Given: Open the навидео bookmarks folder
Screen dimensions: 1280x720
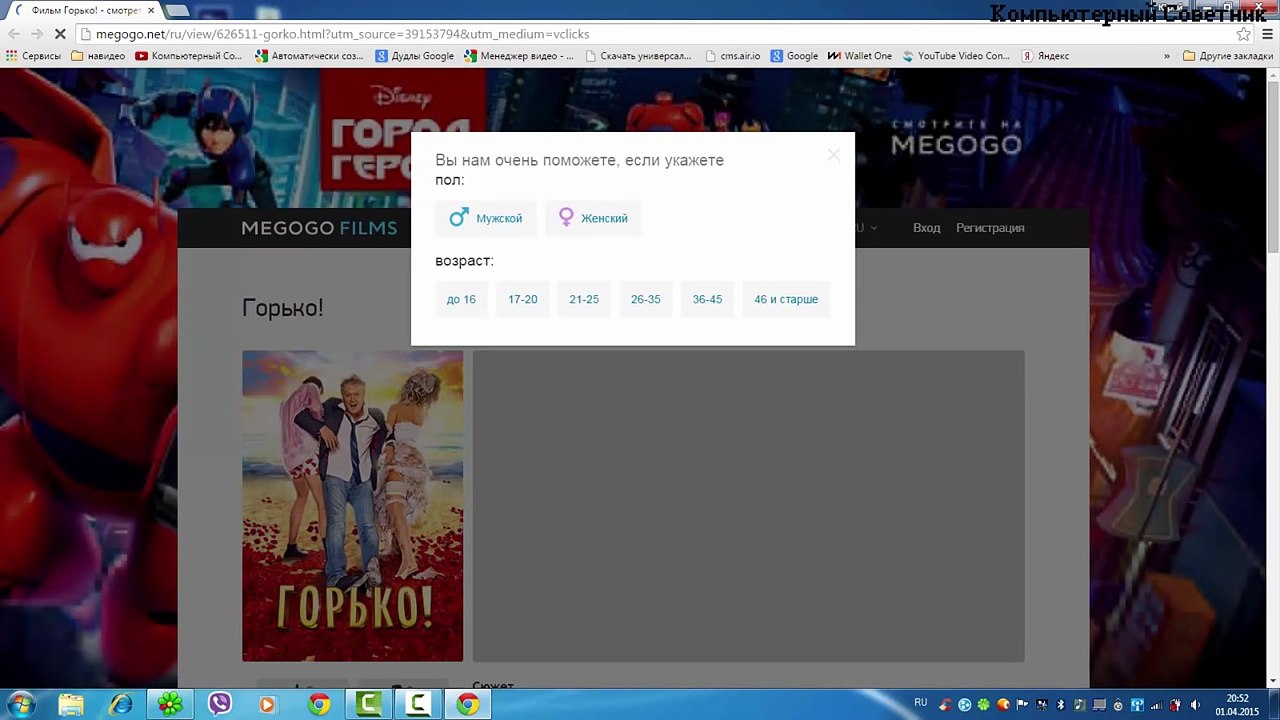Looking at the screenshot, I should (x=99, y=56).
